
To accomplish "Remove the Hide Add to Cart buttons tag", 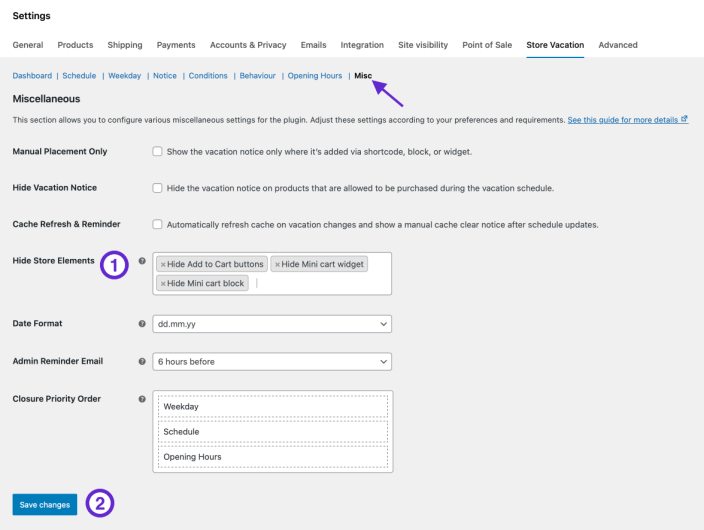I will click(163, 265).
